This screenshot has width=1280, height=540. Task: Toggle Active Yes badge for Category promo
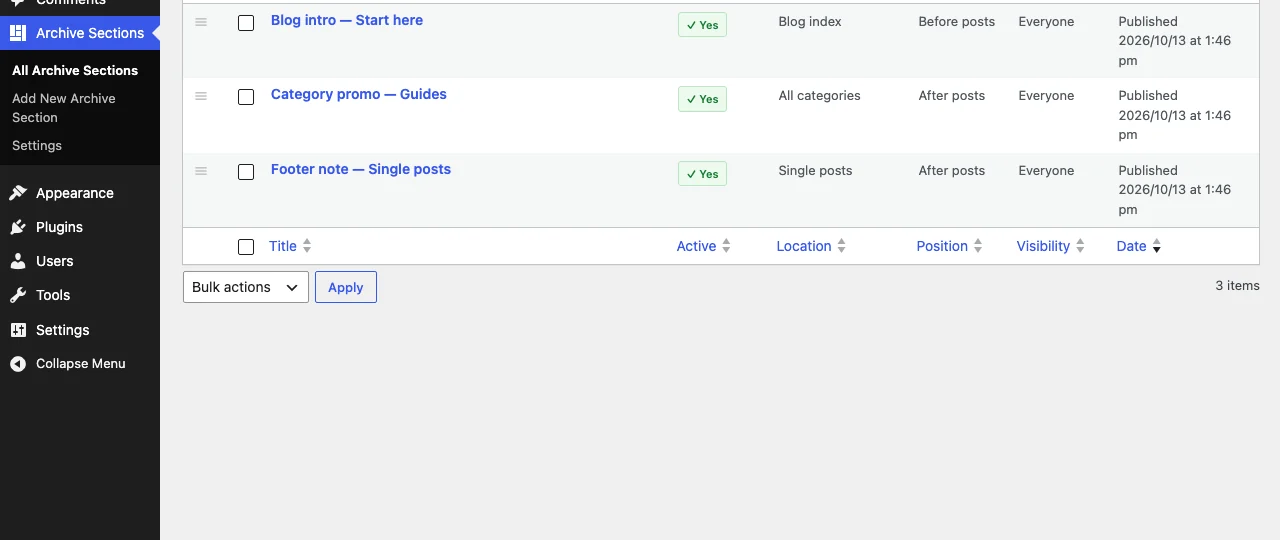pyautogui.click(x=702, y=99)
